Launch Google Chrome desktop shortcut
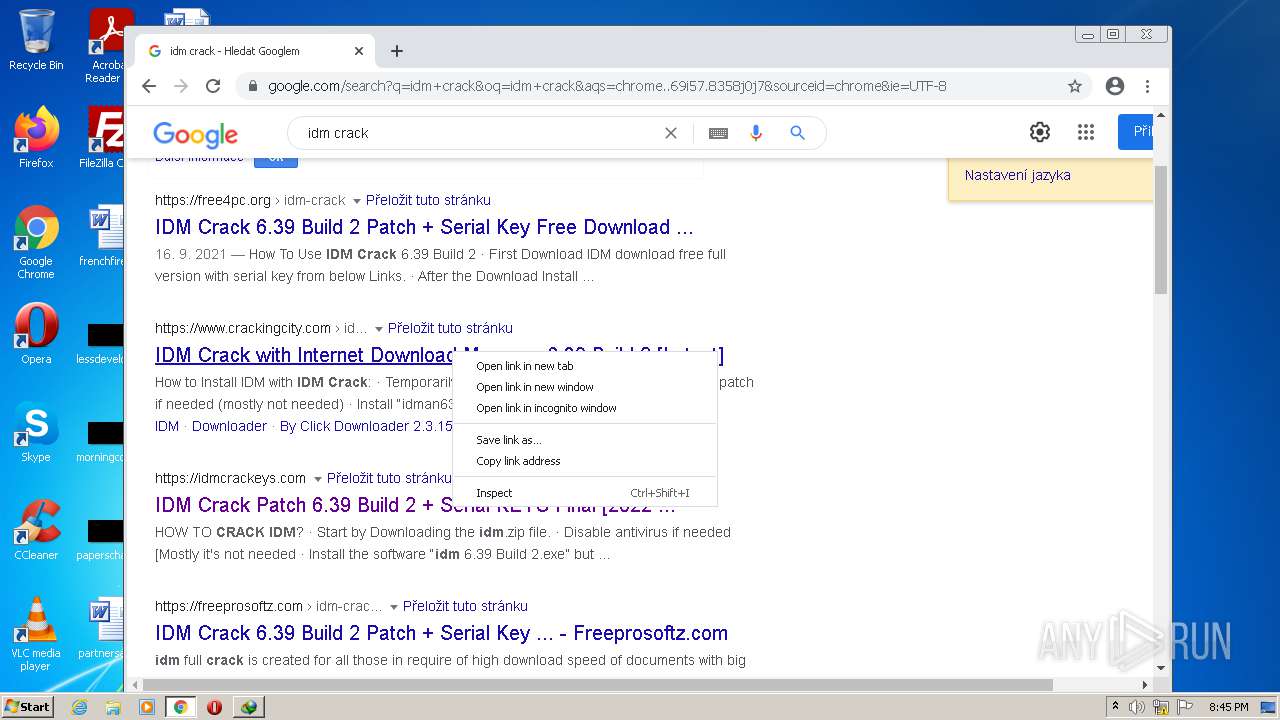This screenshot has width=1280, height=720. [36, 243]
